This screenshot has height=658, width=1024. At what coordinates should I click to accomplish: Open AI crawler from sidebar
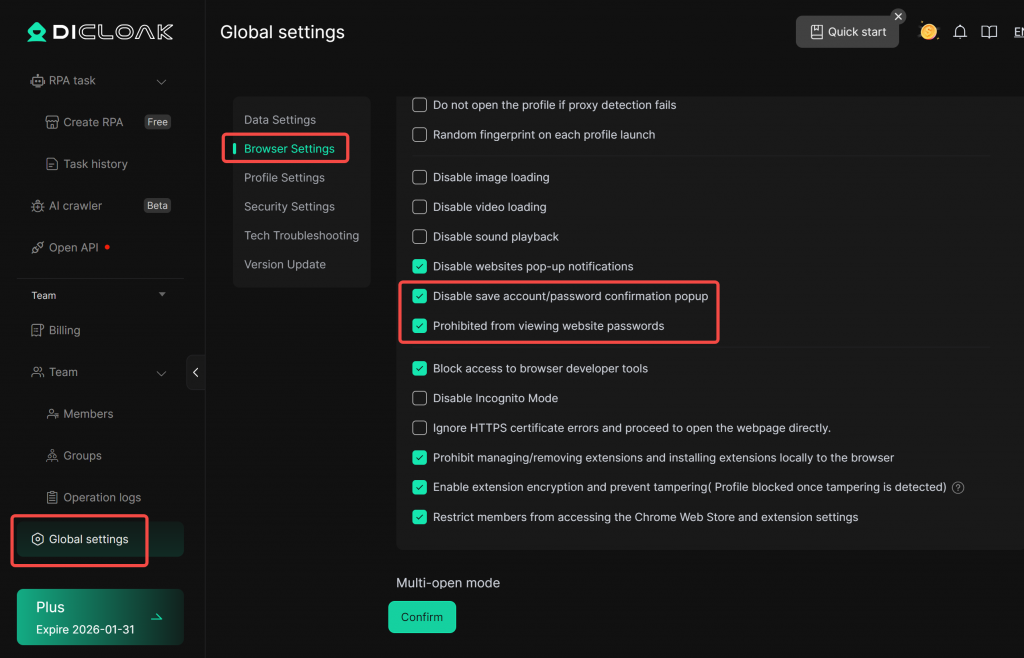click(x=76, y=206)
